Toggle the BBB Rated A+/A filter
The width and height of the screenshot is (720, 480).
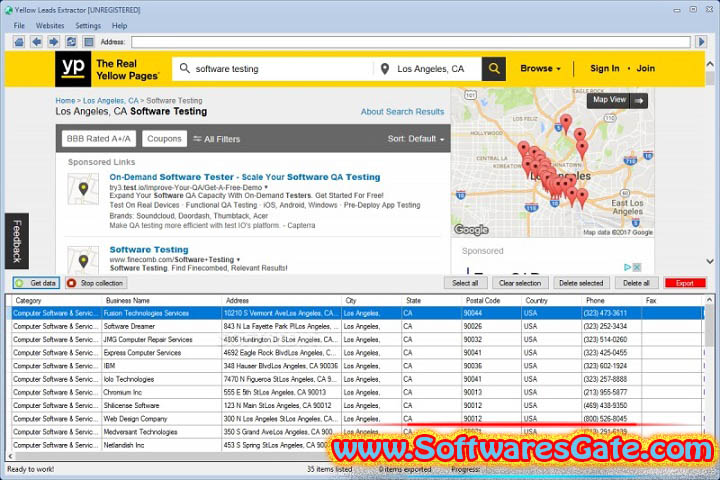99,139
